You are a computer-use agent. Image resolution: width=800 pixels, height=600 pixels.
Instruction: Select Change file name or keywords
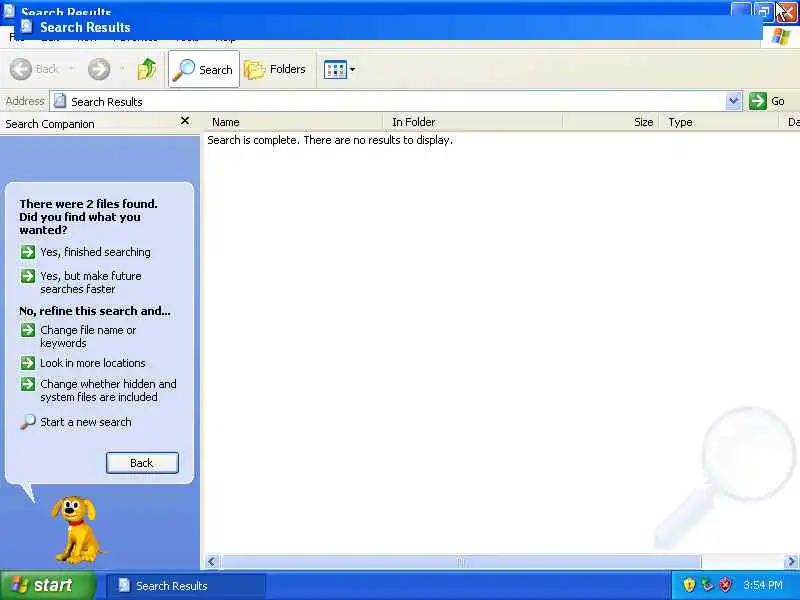tap(78, 336)
